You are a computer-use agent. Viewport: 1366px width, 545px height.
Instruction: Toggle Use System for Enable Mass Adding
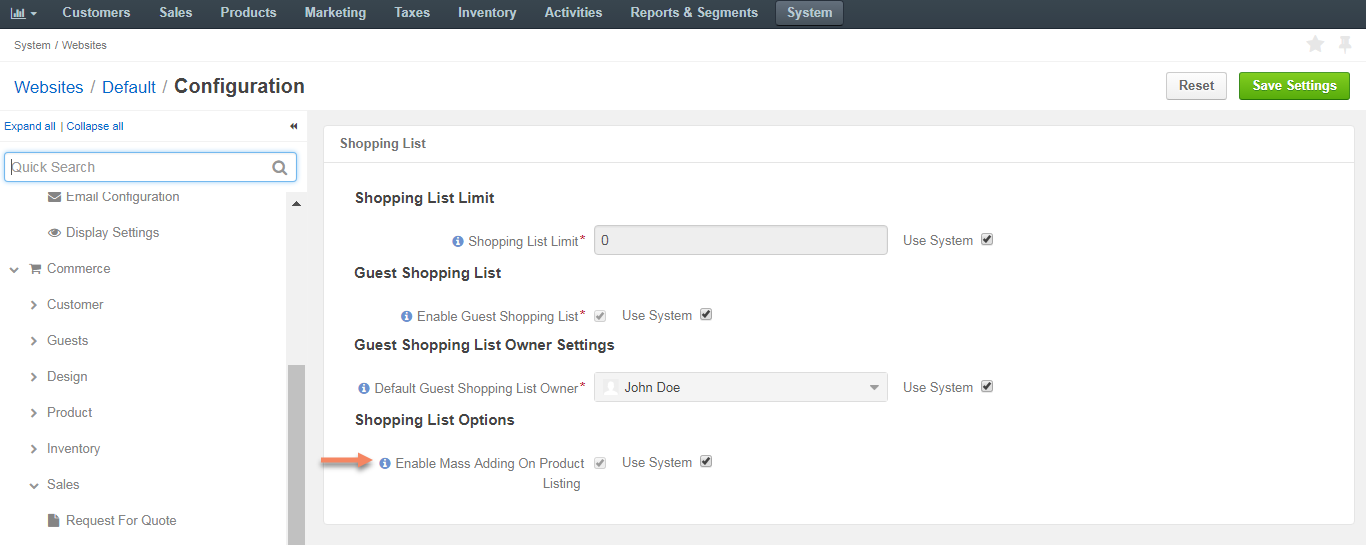(x=706, y=462)
